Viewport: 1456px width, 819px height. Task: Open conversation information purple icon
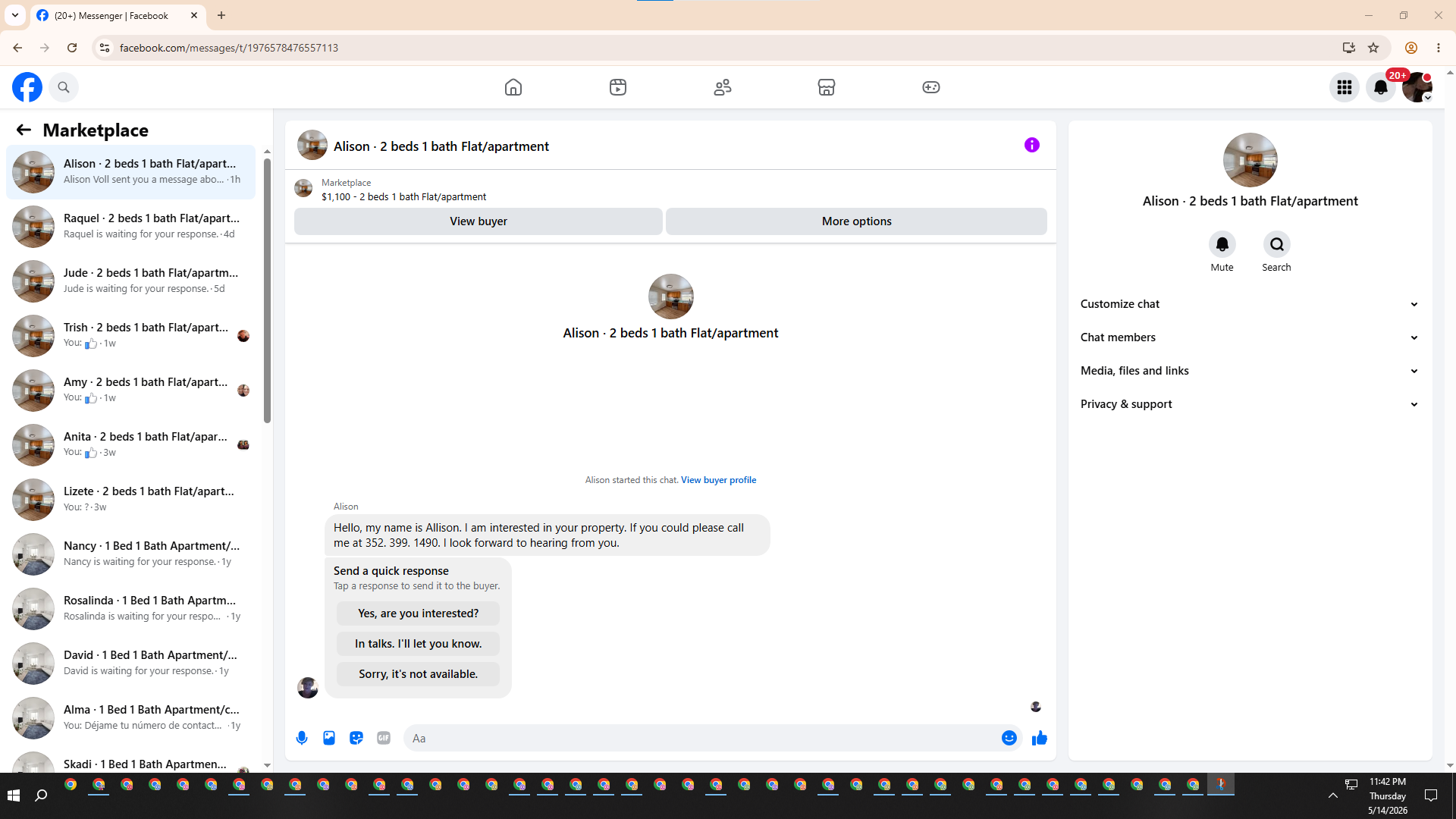[x=1032, y=145]
